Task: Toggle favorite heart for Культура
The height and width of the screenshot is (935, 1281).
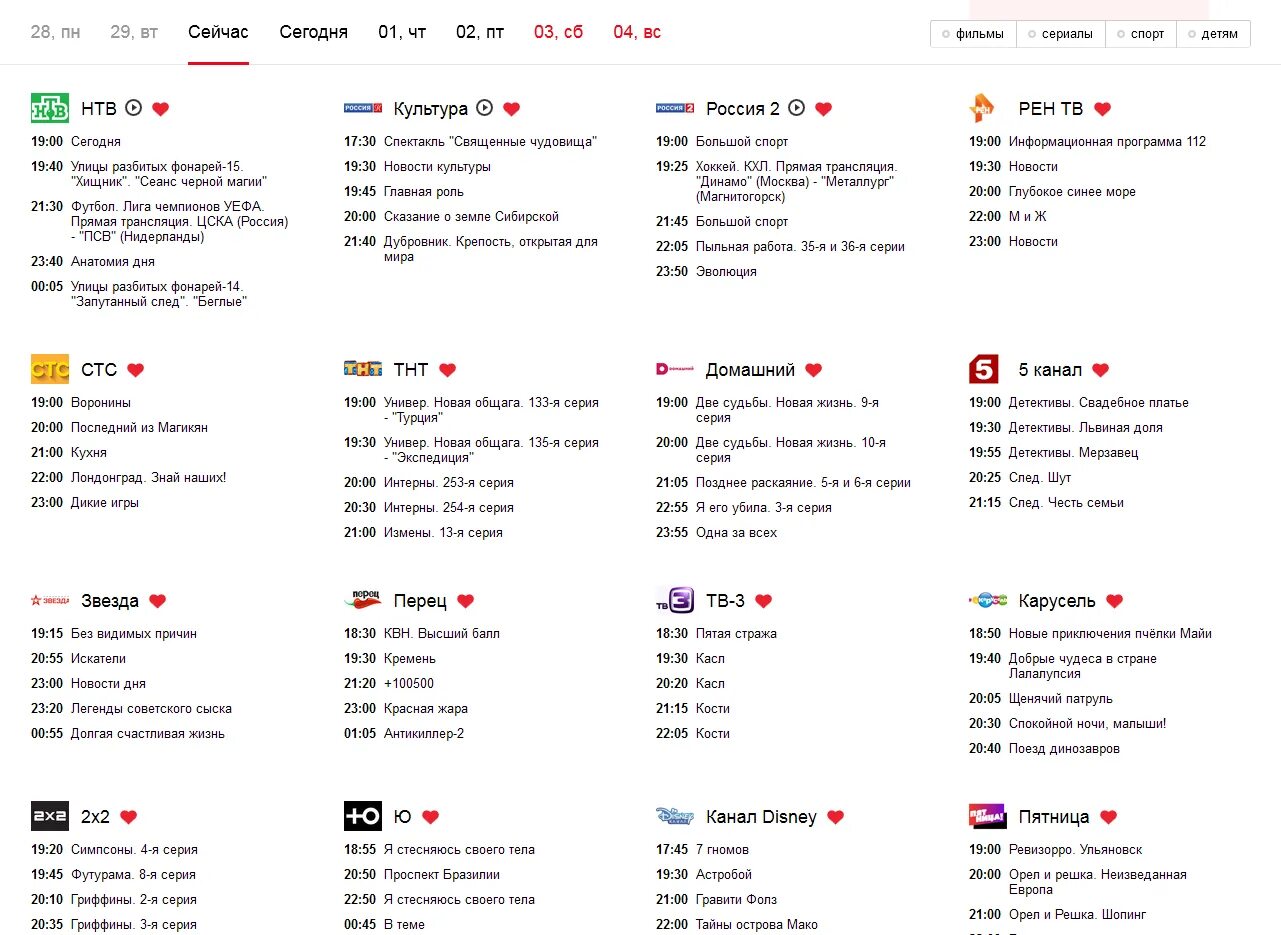Action: (511, 109)
